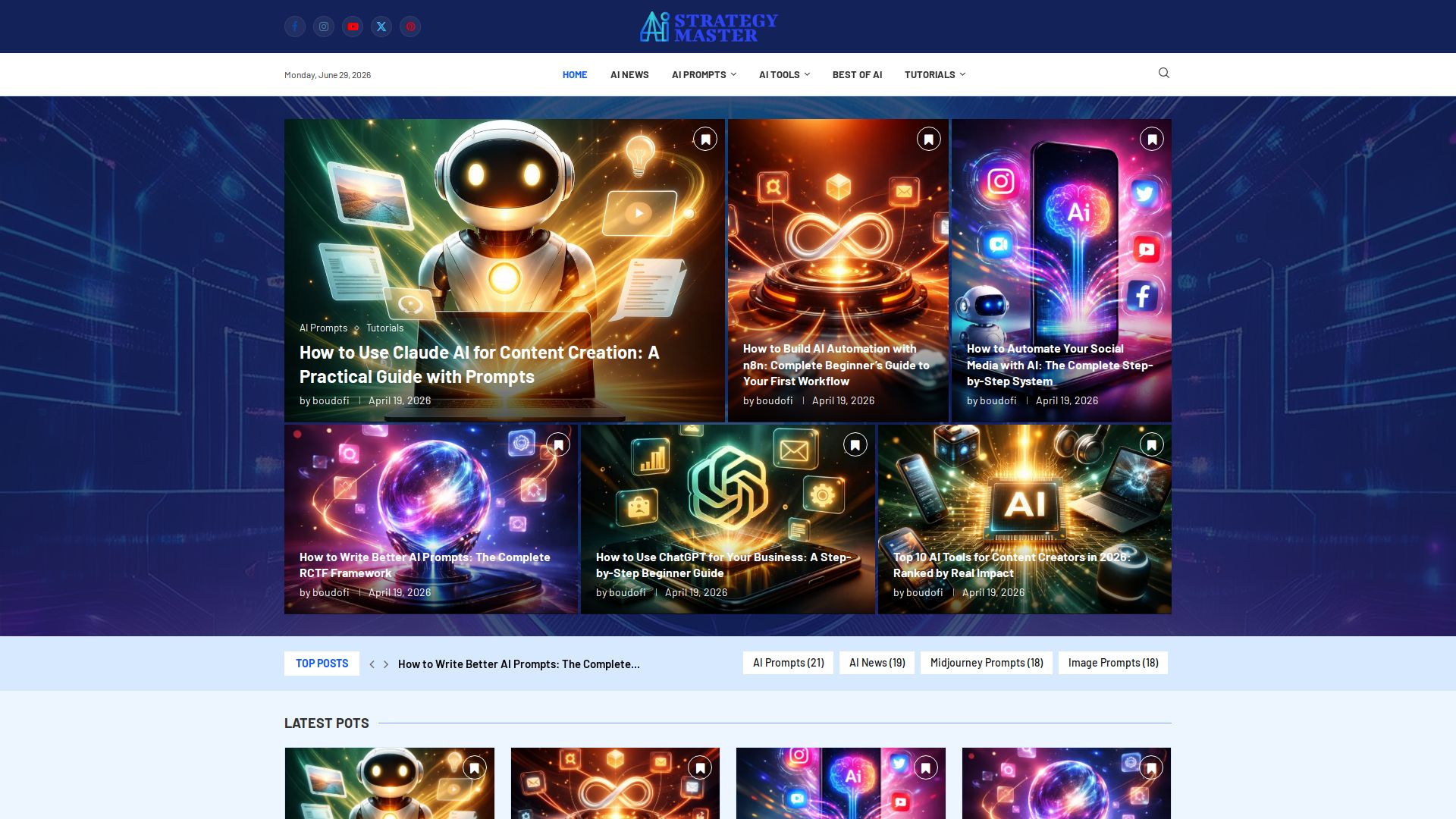This screenshot has width=1456, height=819.
Task: Expand the AI Tools menu dropdown
Action: 784,74
